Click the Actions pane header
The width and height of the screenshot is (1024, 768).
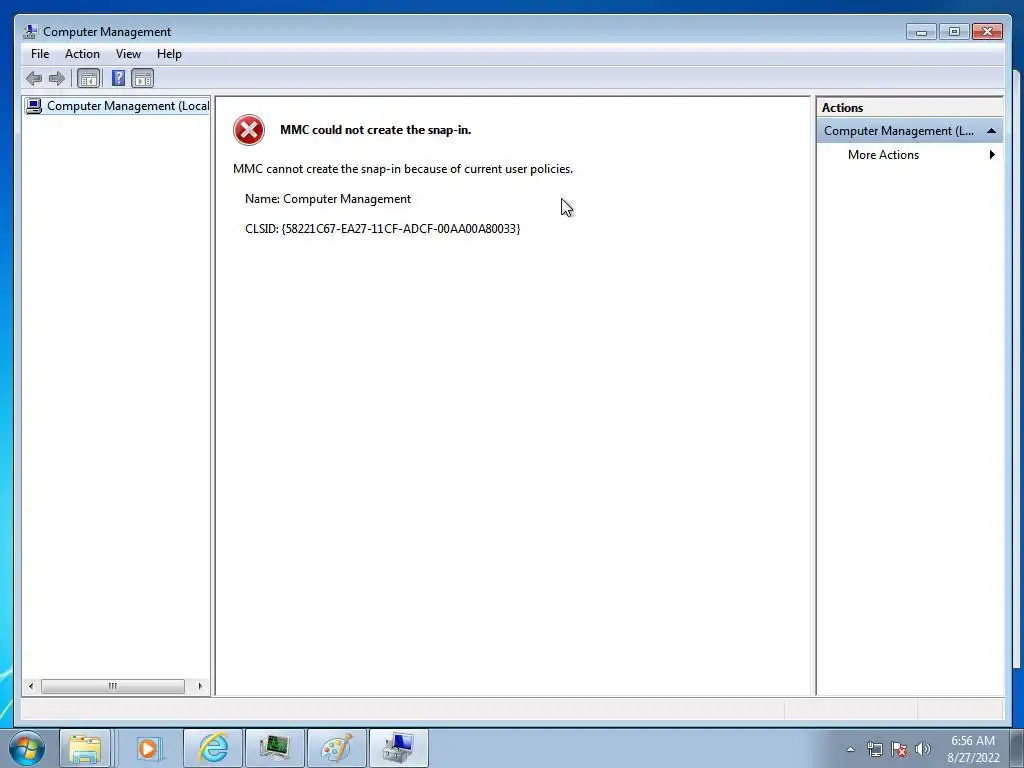click(909, 108)
